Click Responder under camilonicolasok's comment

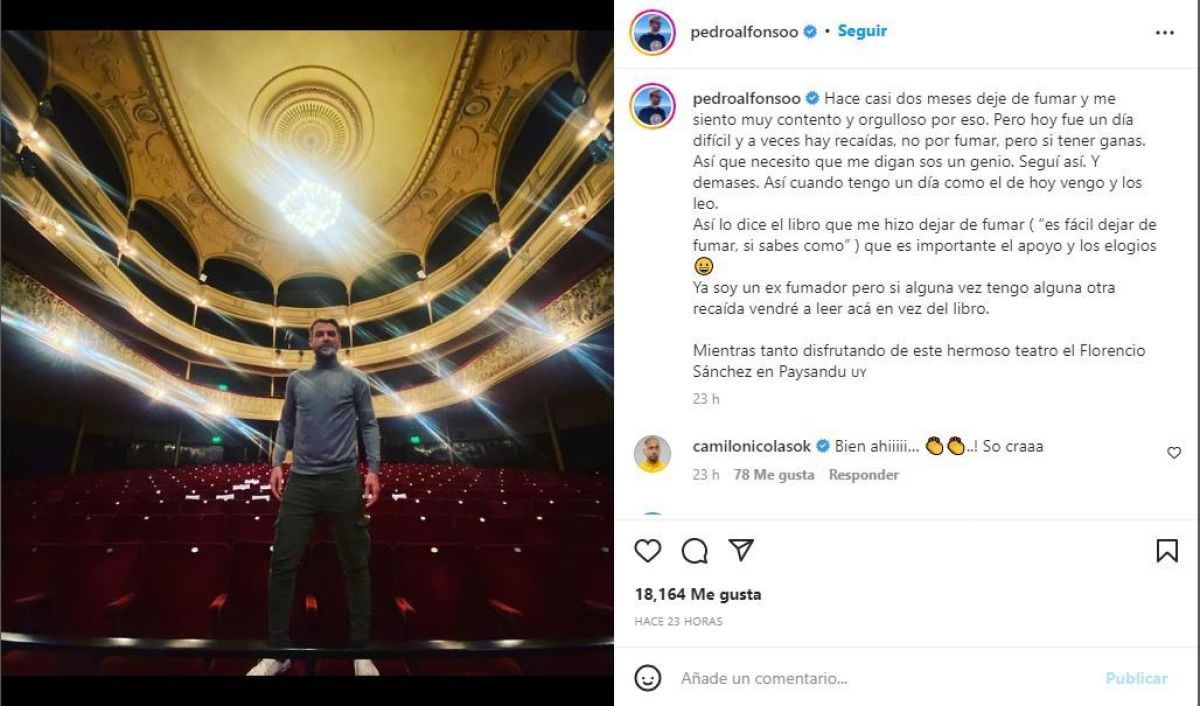863,475
